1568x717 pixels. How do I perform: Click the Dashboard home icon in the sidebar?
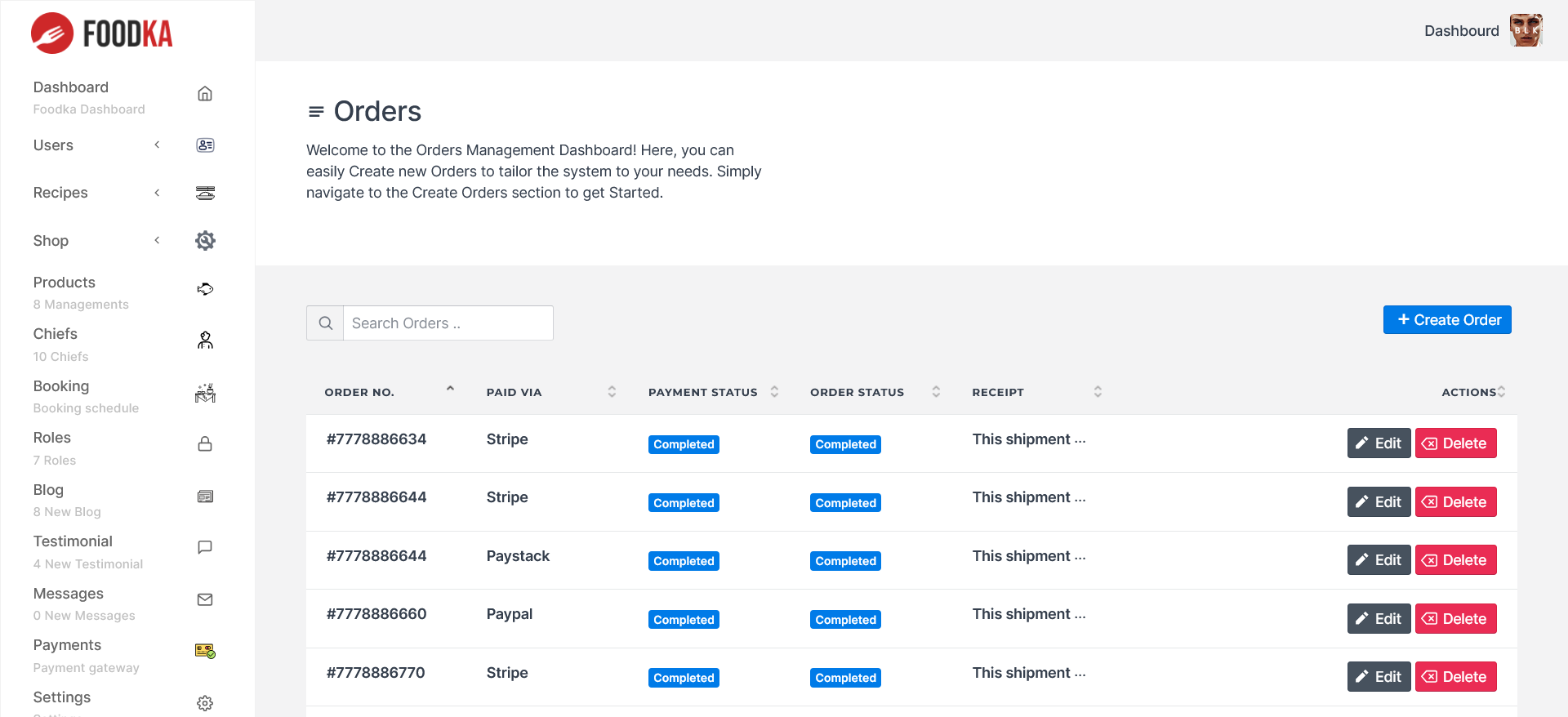(205, 94)
